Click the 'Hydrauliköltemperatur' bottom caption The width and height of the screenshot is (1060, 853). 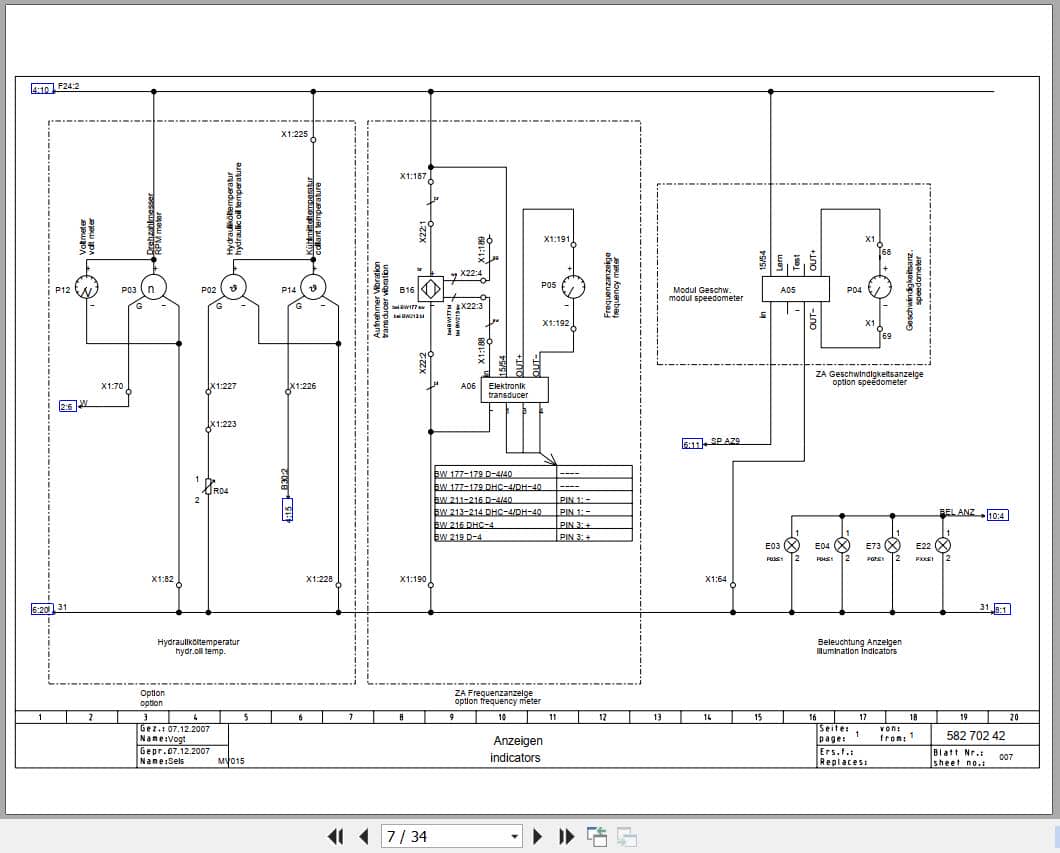point(198,642)
